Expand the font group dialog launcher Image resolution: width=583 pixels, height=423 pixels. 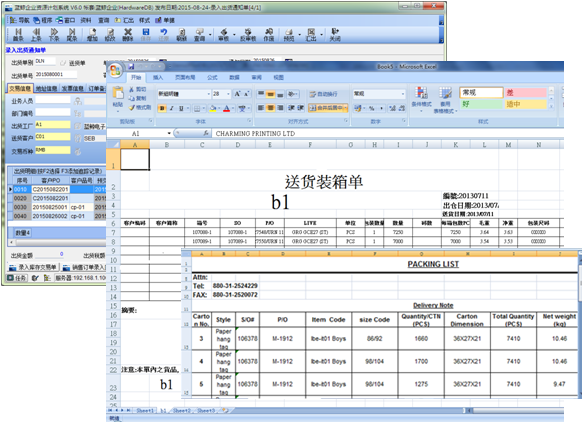click(249, 121)
